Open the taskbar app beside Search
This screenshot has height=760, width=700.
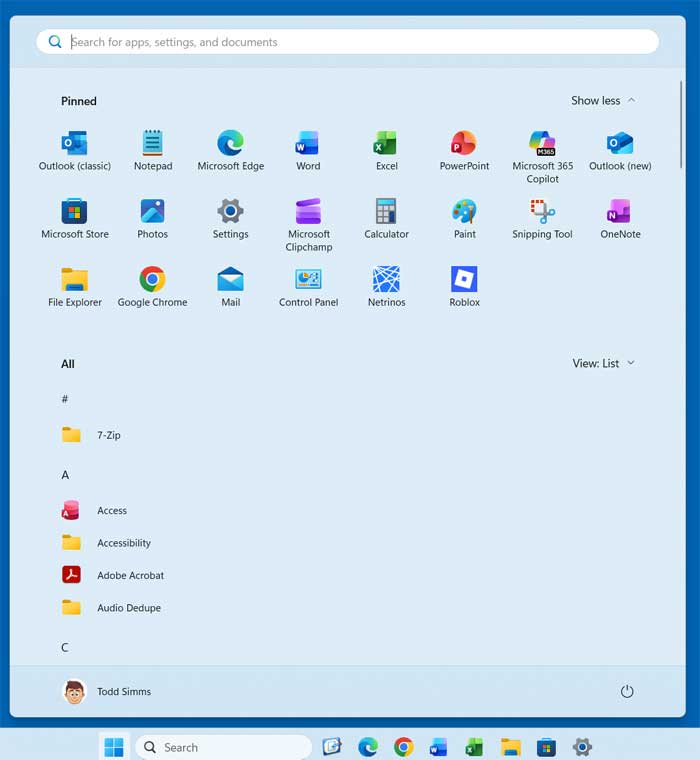click(332, 747)
